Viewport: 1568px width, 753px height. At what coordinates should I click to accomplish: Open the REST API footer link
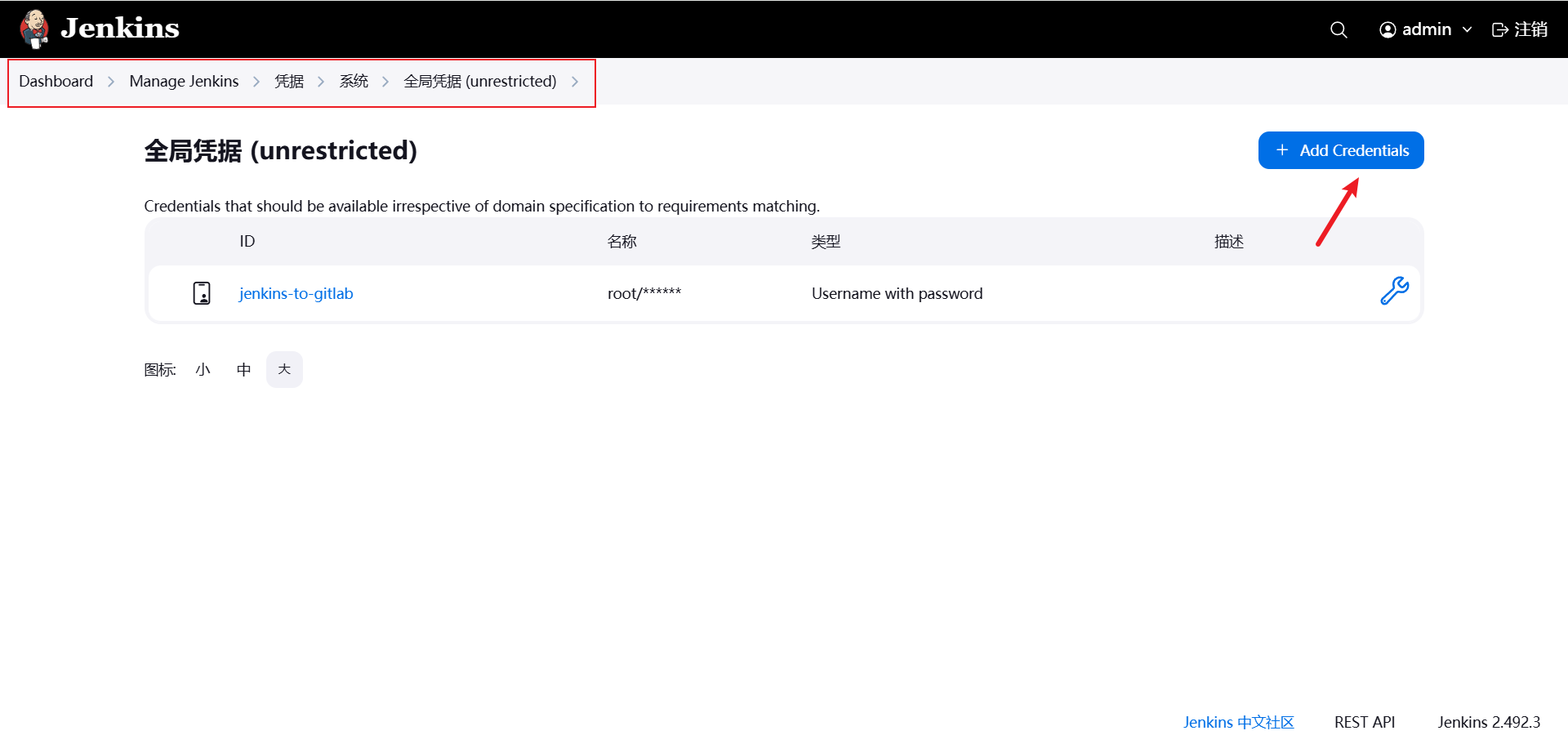pyautogui.click(x=1365, y=722)
